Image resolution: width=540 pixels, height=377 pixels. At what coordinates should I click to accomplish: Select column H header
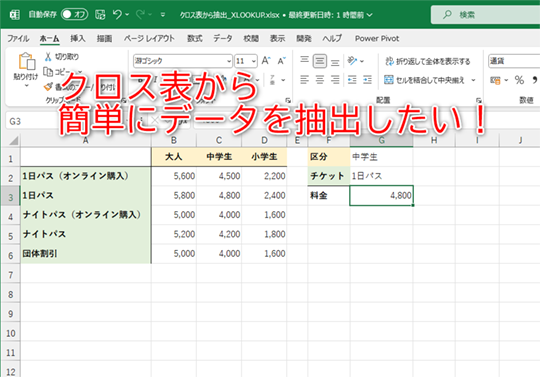[x=434, y=140]
